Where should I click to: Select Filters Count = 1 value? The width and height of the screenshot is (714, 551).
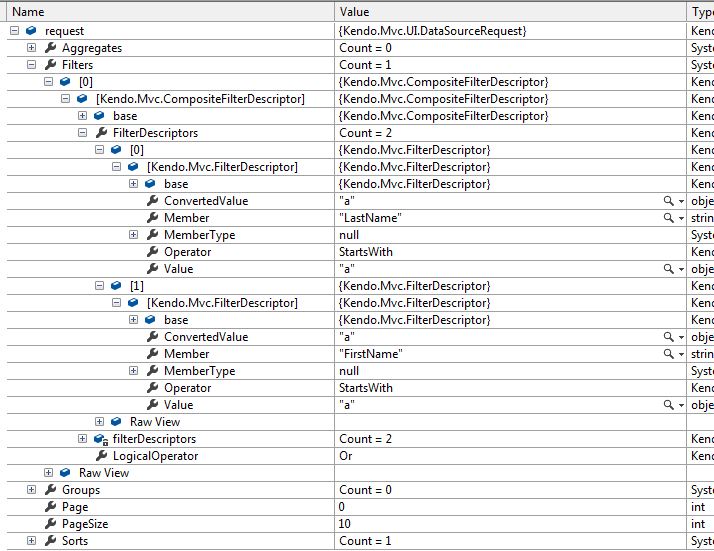point(365,65)
